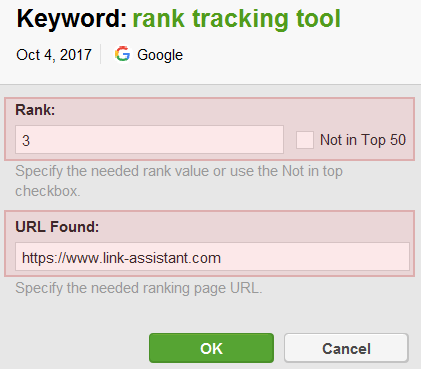This screenshot has height=369, width=421.
Task: Click the Google logo icon
Action: 122,54
